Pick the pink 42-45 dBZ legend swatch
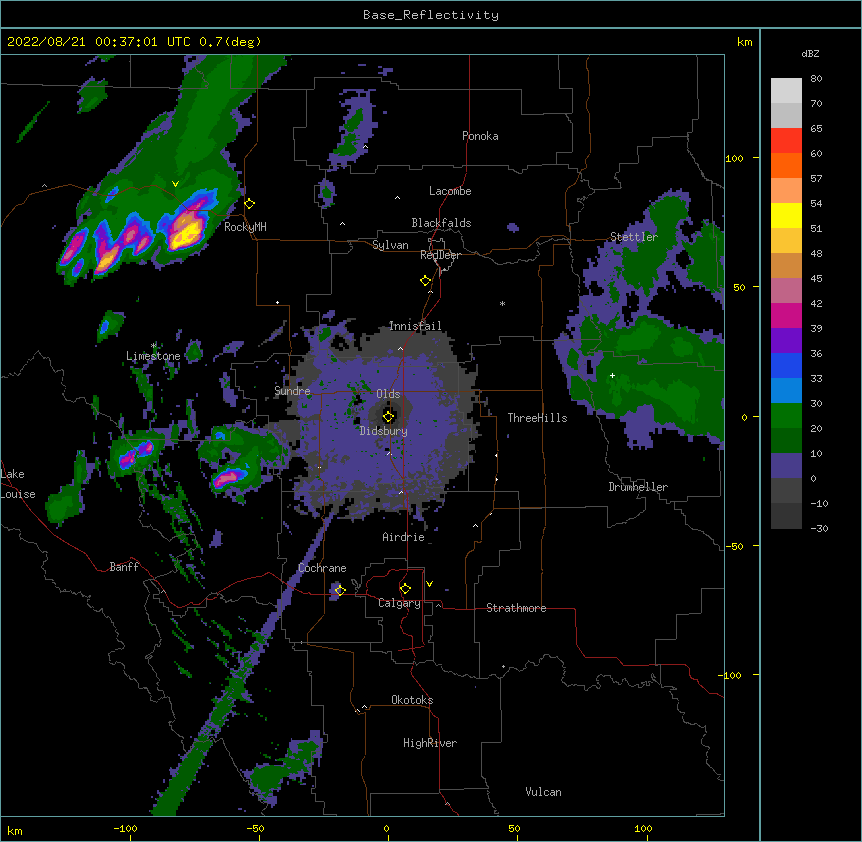Viewport: 862px width, 842px height. (786, 291)
